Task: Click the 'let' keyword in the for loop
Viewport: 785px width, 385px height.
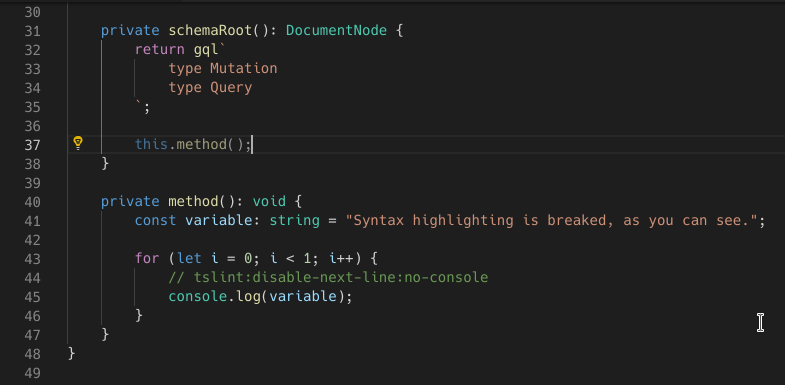Action: click(189, 259)
